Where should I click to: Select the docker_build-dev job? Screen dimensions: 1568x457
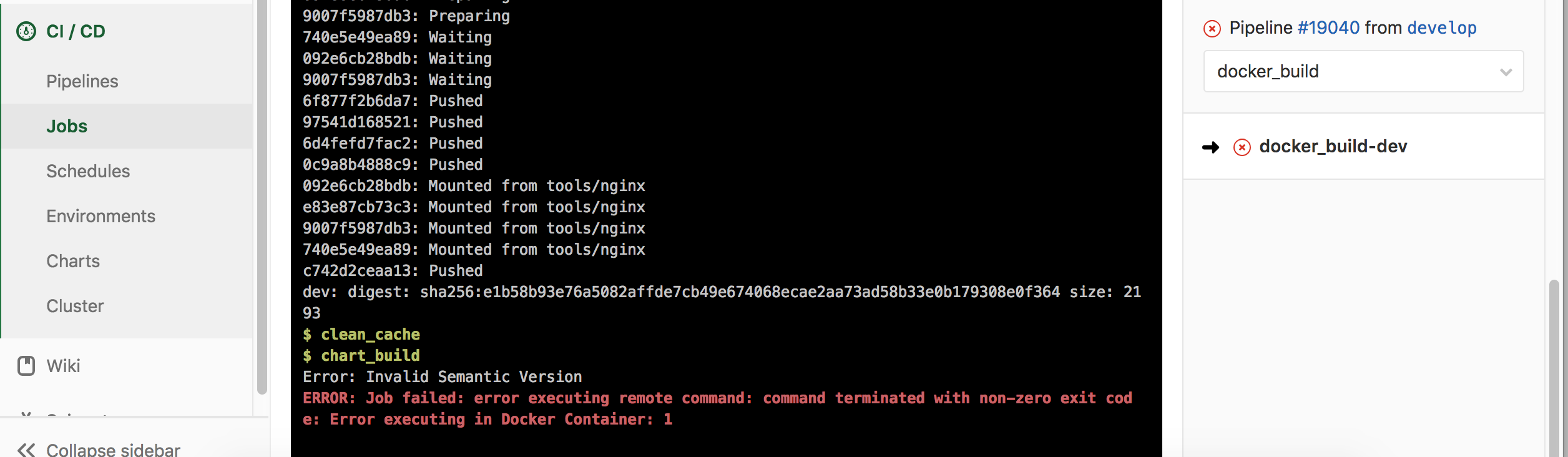pos(1333,146)
